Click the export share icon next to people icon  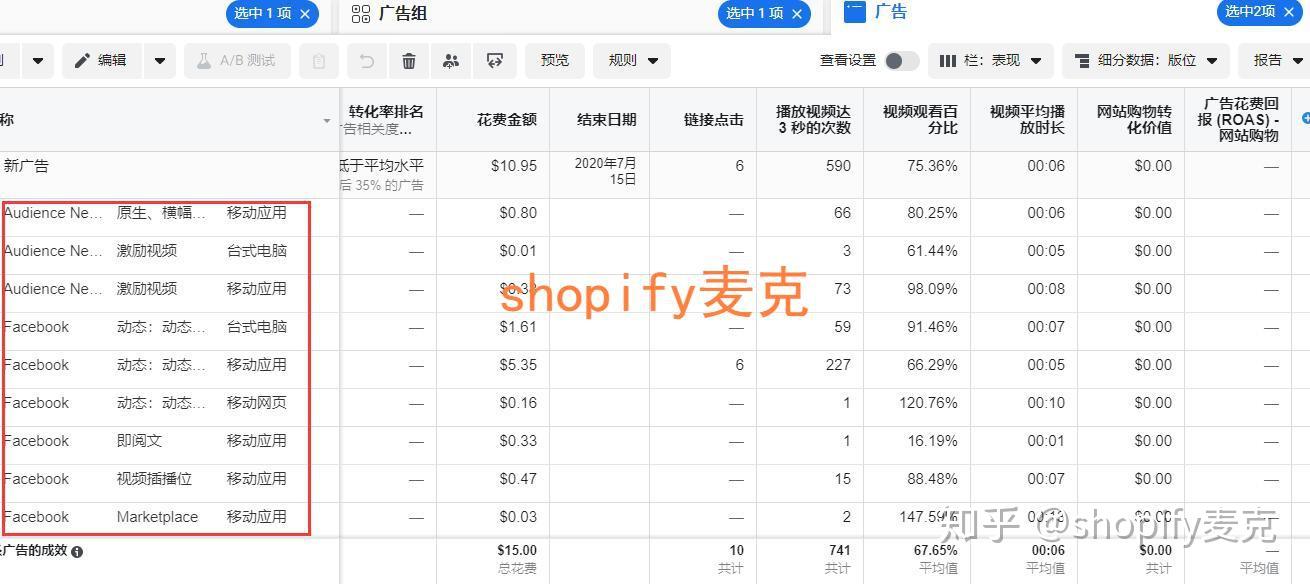[494, 61]
